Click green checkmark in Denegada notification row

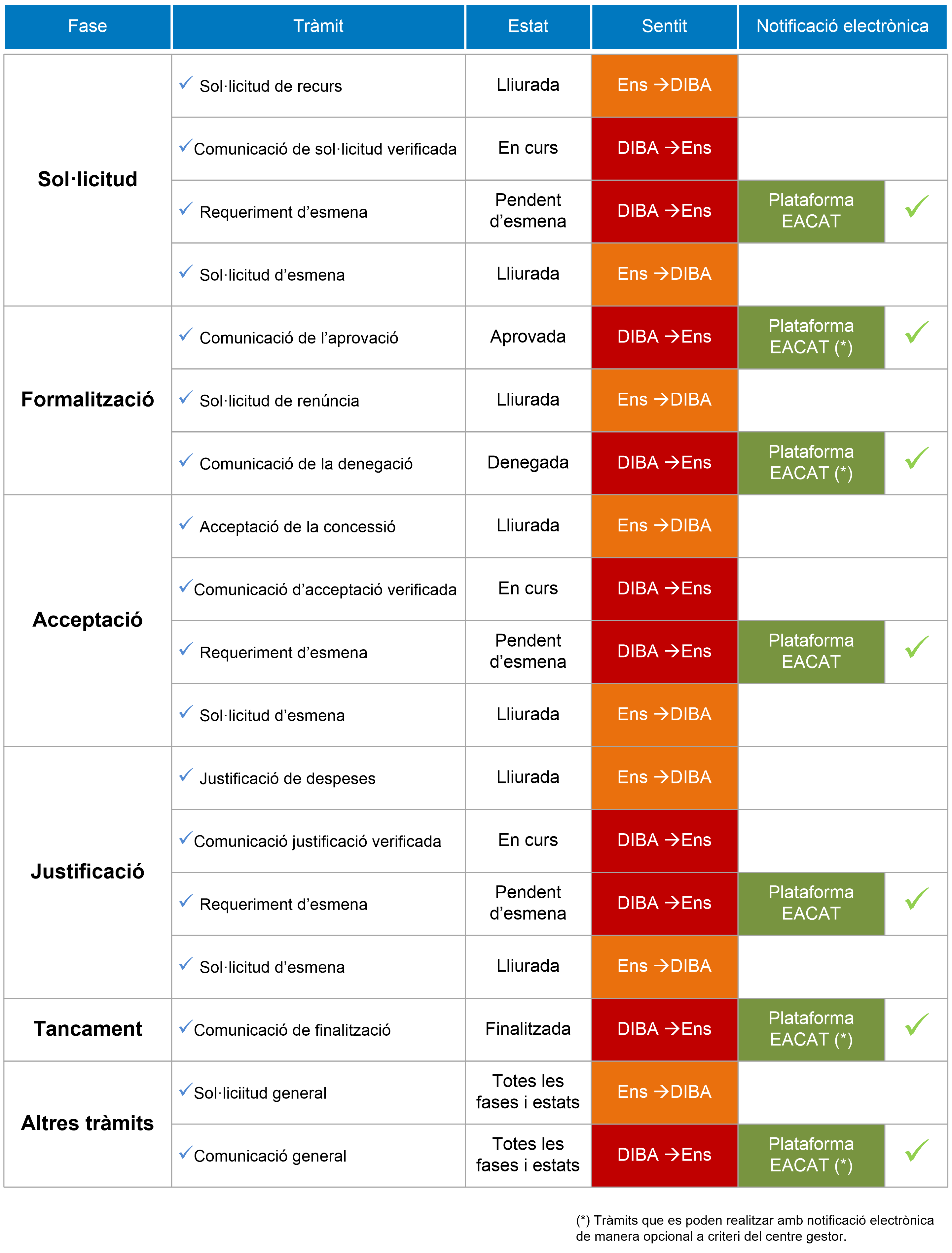(916, 458)
